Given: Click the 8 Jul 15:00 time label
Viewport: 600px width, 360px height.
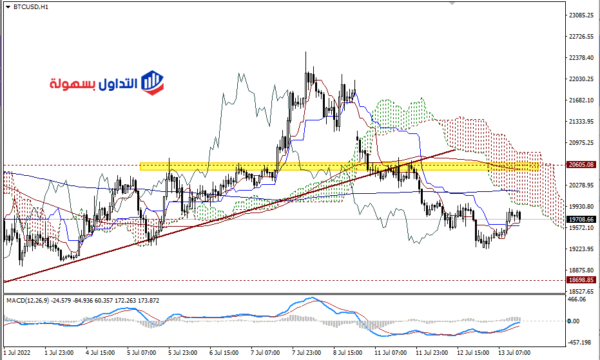Looking at the screenshot, I should (x=347, y=352).
